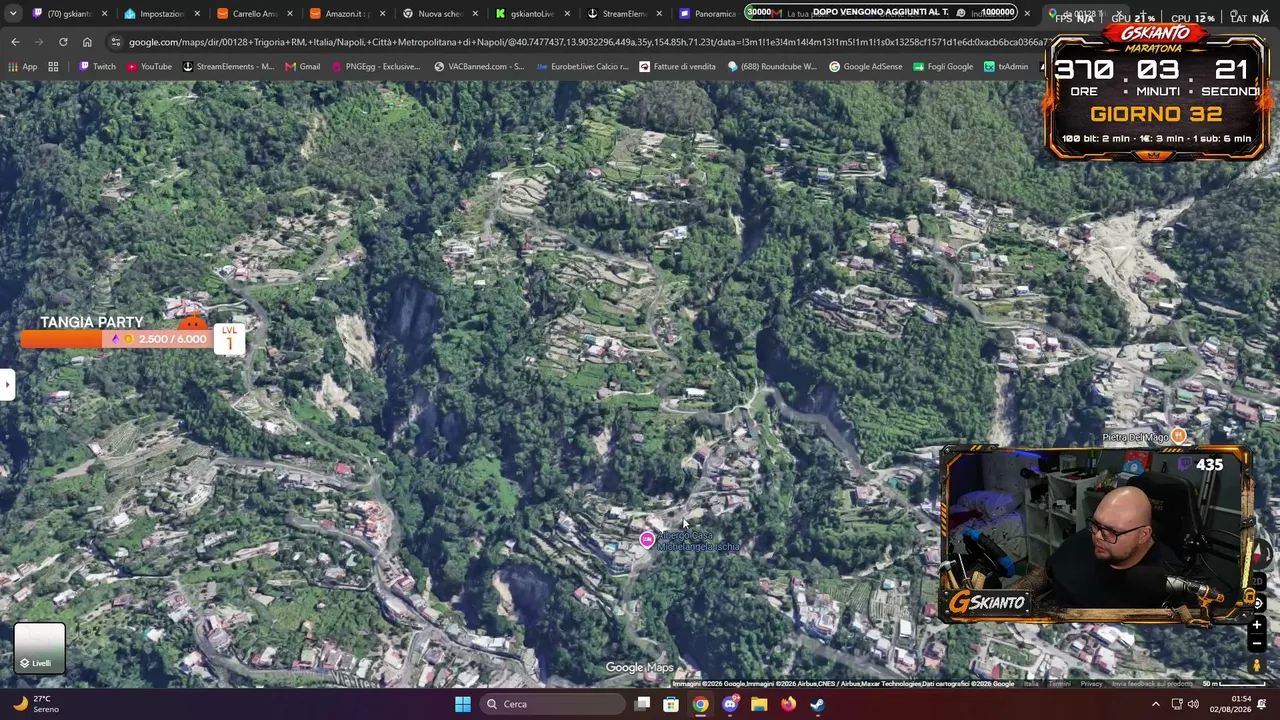The width and height of the screenshot is (1280, 720).
Task: Open the VACBanned.com bookmark
Action: pos(478,67)
